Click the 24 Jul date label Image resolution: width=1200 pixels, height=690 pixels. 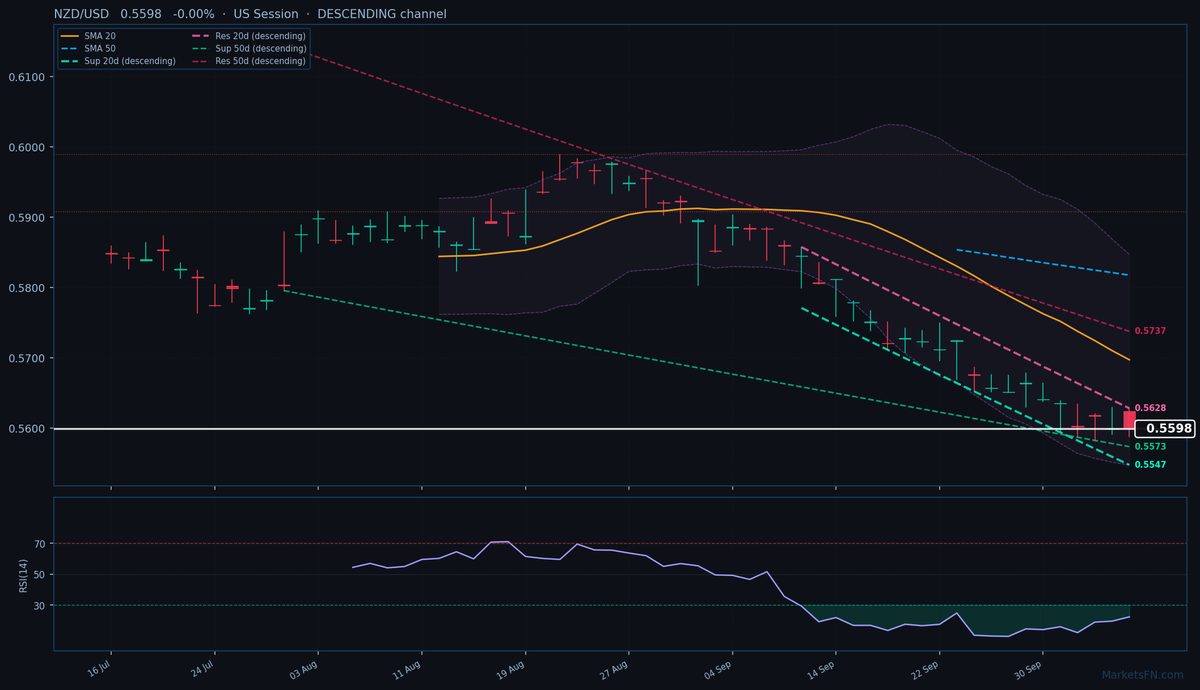(202, 669)
